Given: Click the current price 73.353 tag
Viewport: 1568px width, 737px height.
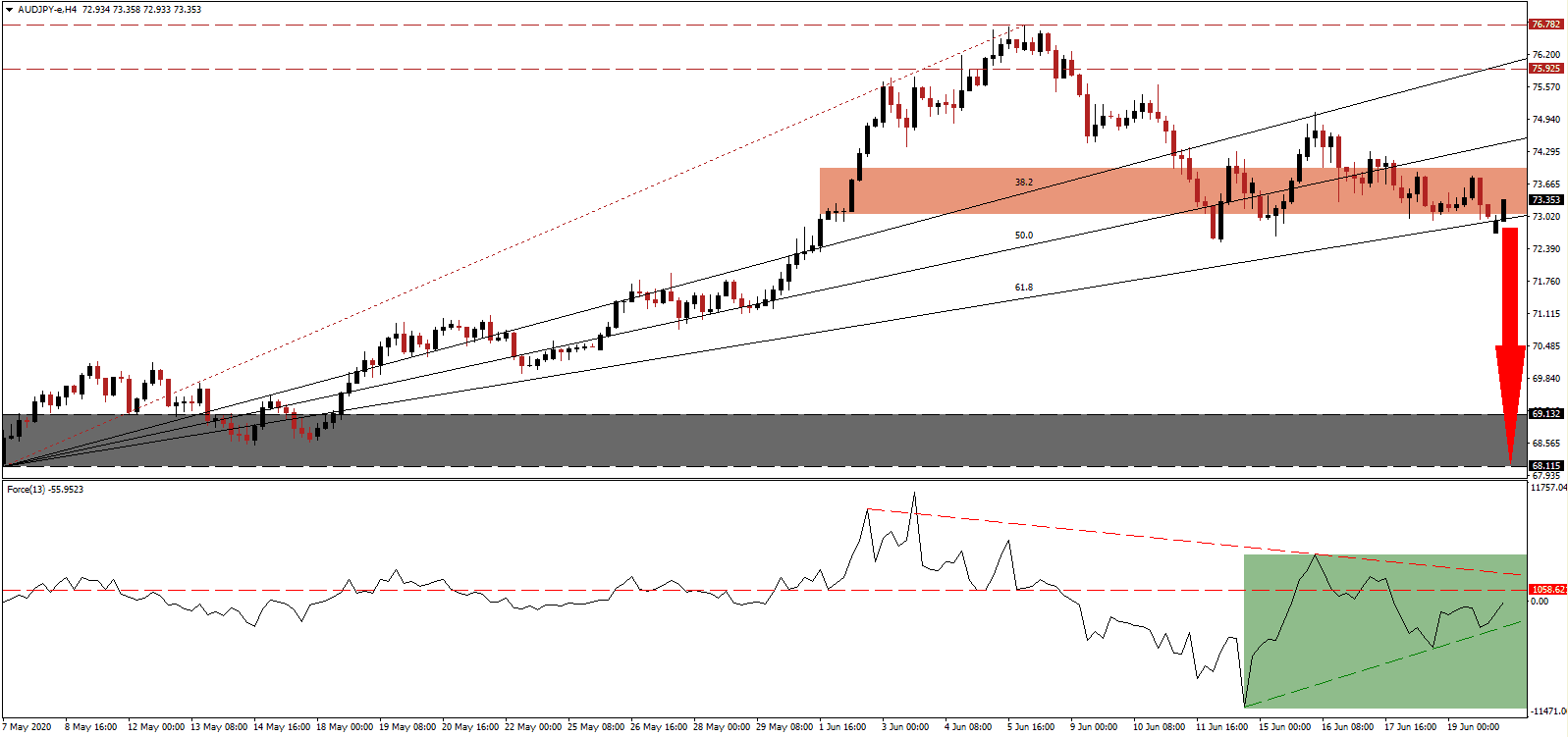Looking at the screenshot, I should coord(1545,199).
